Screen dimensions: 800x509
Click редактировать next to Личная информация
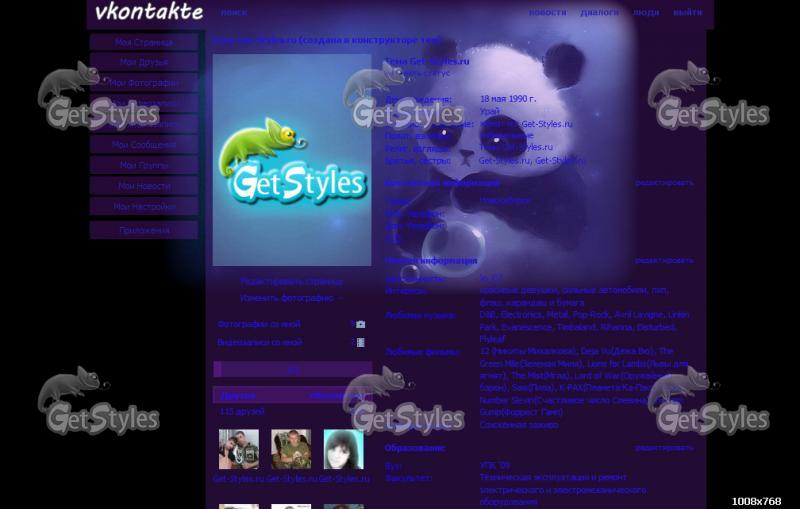pyautogui.click(x=664, y=261)
